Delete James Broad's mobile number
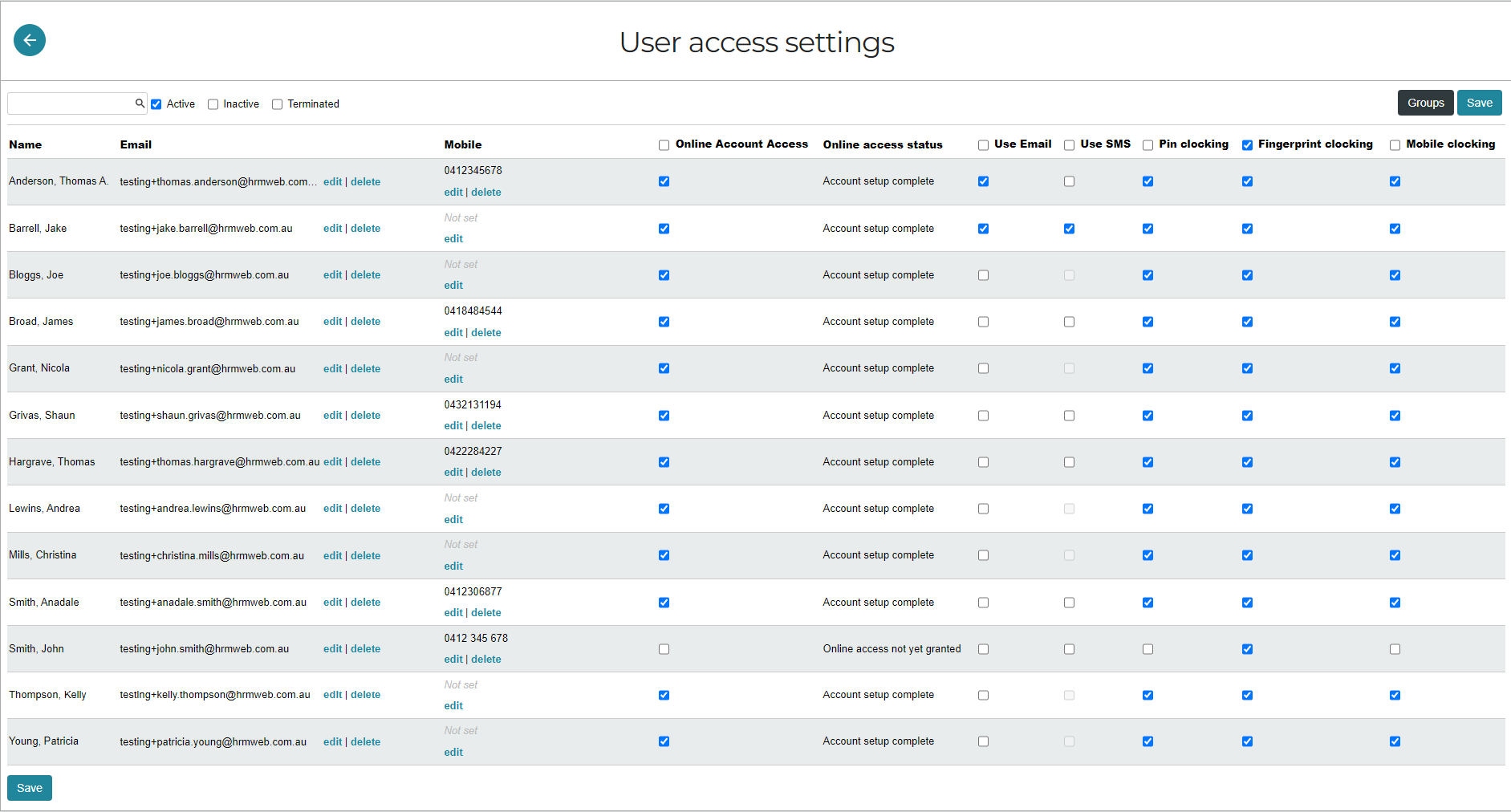1511x812 pixels. (x=486, y=333)
